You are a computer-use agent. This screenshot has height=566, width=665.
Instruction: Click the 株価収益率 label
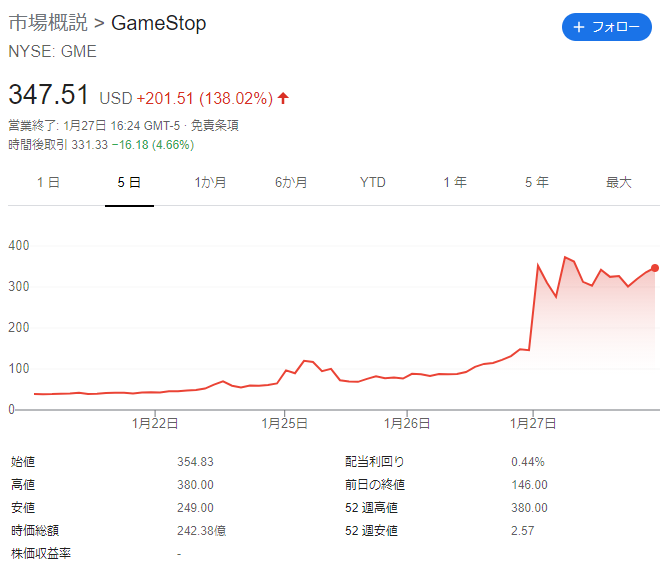pyautogui.click(x=41, y=553)
